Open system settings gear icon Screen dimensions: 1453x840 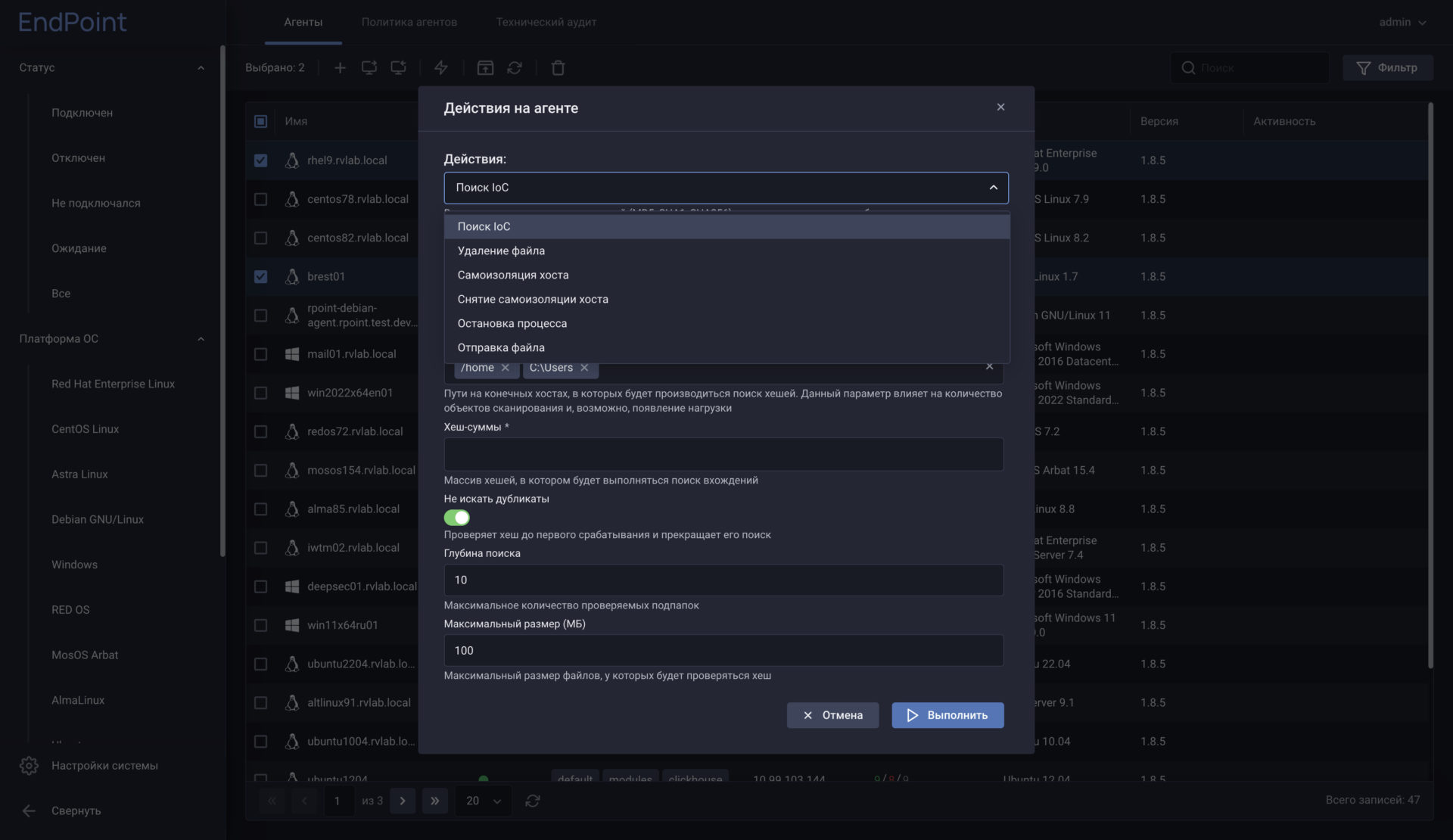pyautogui.click(x=29, y=766)
